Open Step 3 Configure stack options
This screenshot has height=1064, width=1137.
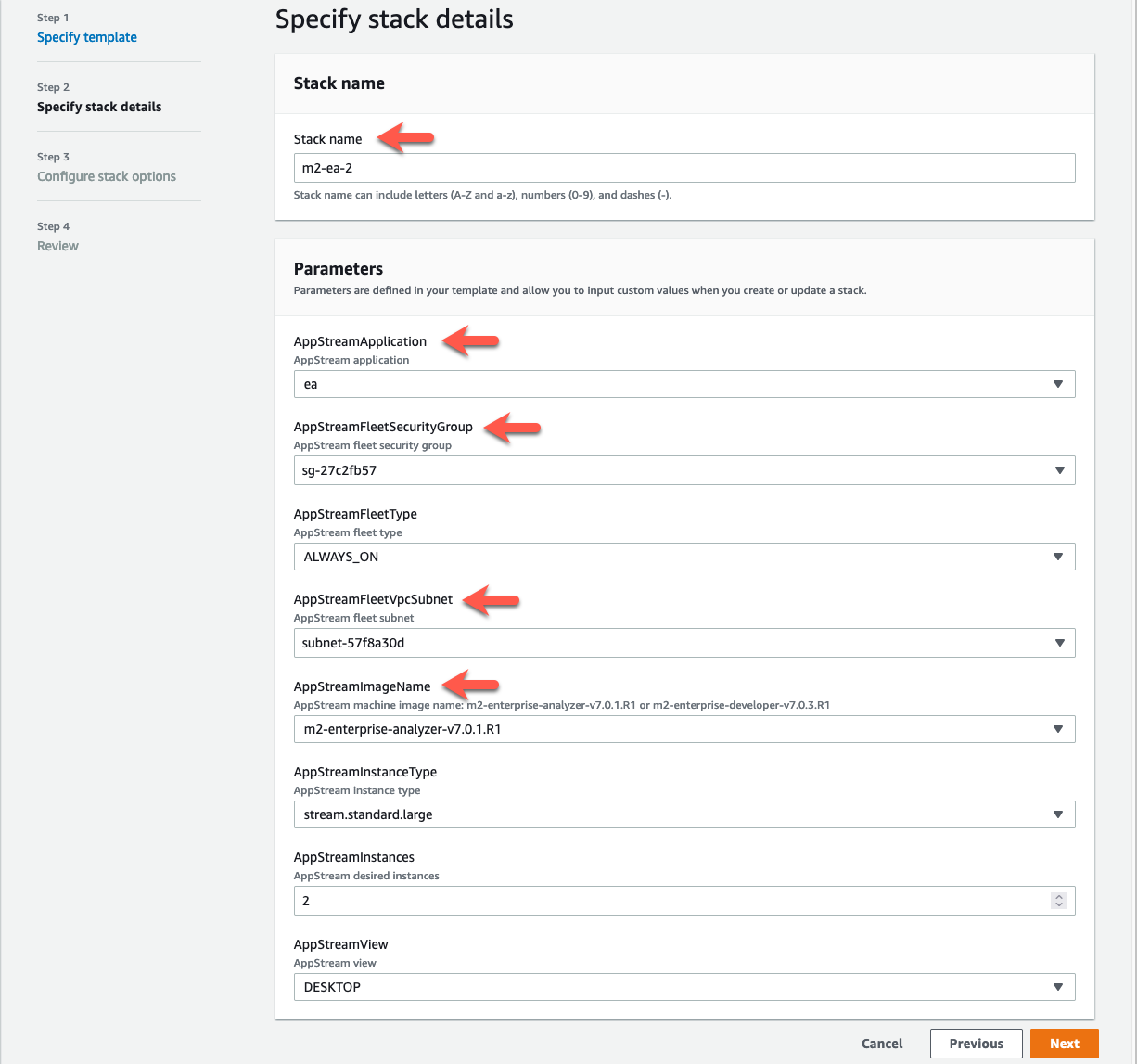[x=106, y=175]
